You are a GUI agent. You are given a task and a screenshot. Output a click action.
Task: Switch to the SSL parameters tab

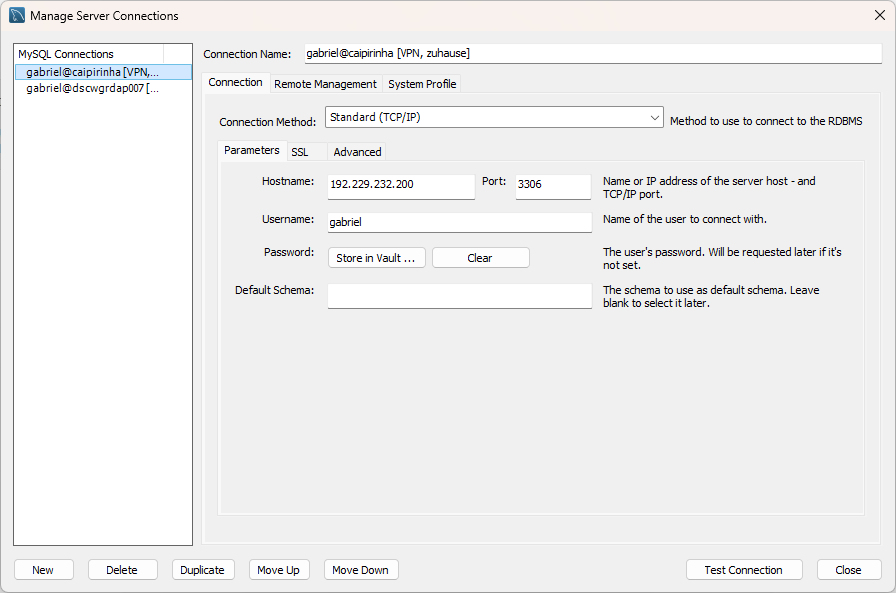[x=300, y=152]
